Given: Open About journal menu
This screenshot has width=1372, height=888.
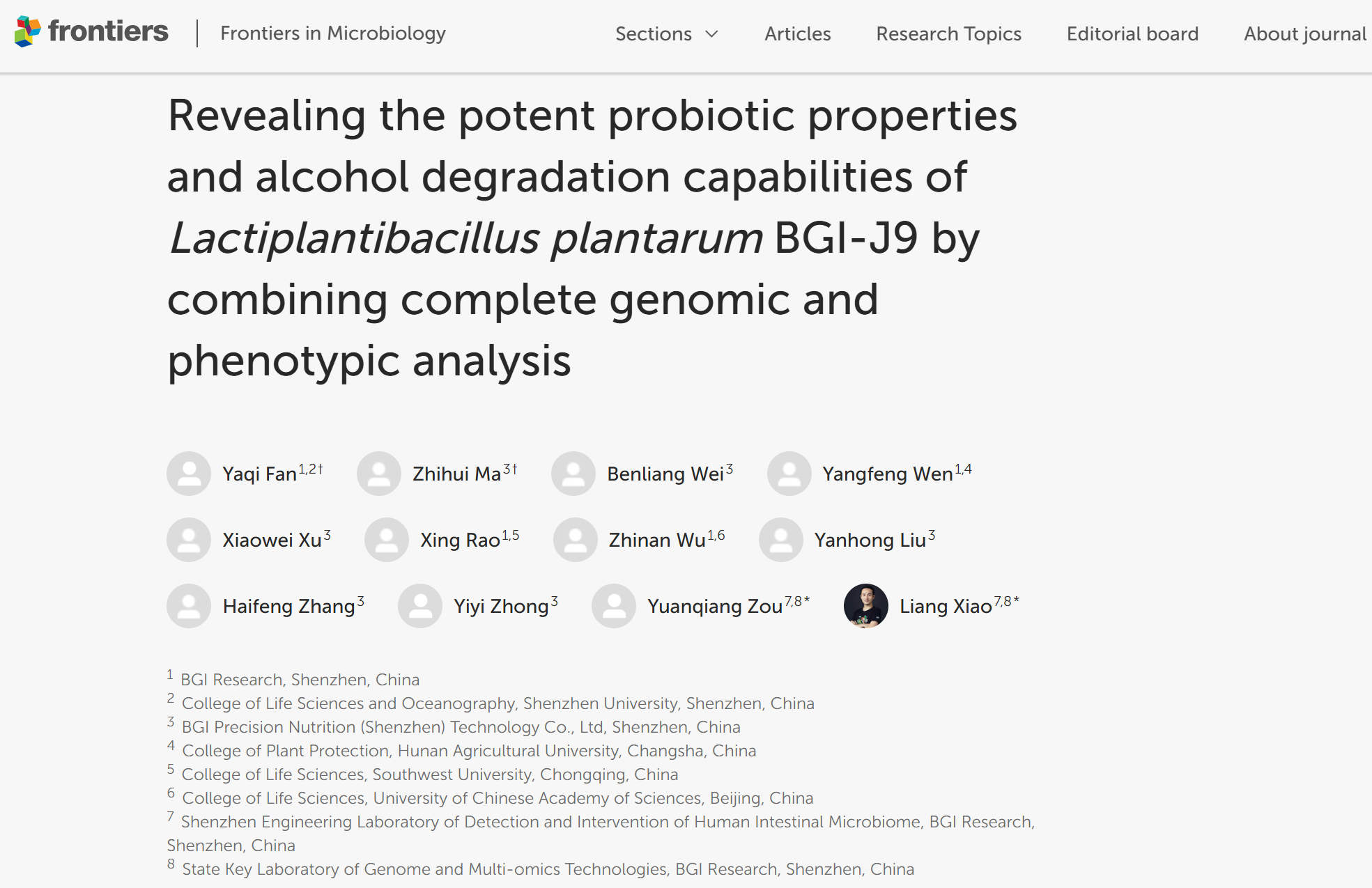Looking at the screenshot, I should pyautogui.click(x=1304, y=33).
